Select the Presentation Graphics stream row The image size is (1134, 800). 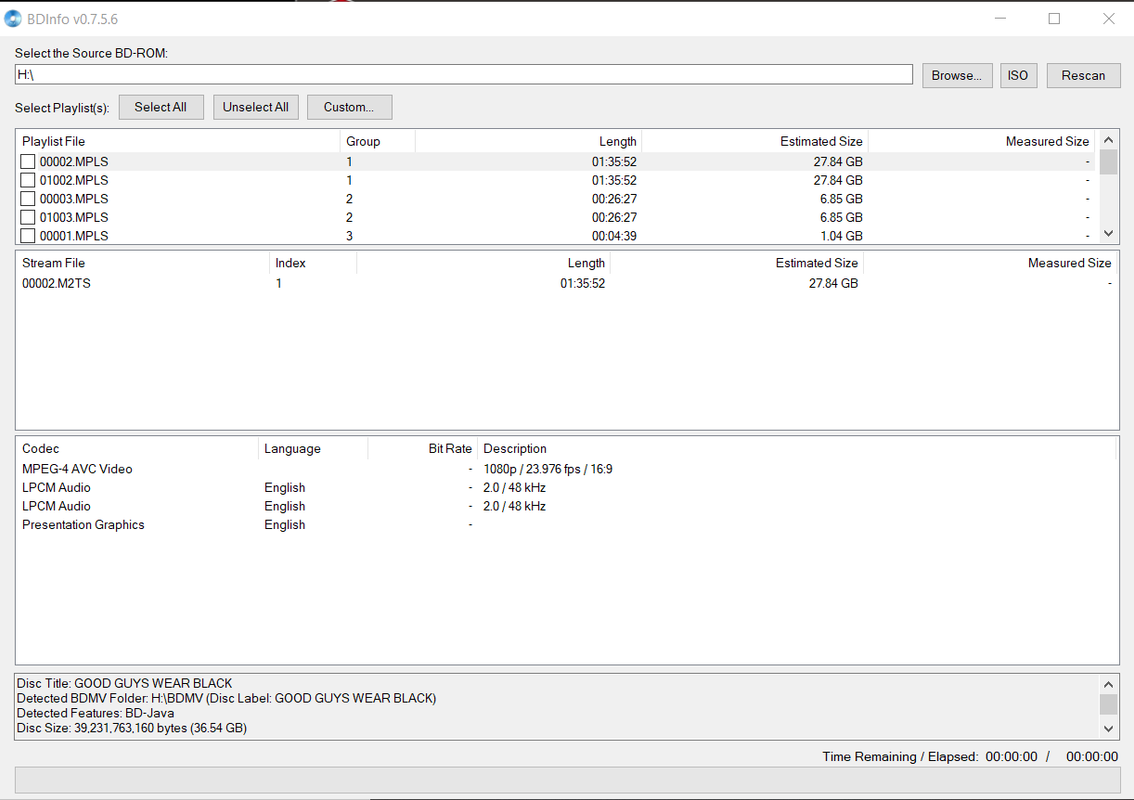(x=567, y=524)
